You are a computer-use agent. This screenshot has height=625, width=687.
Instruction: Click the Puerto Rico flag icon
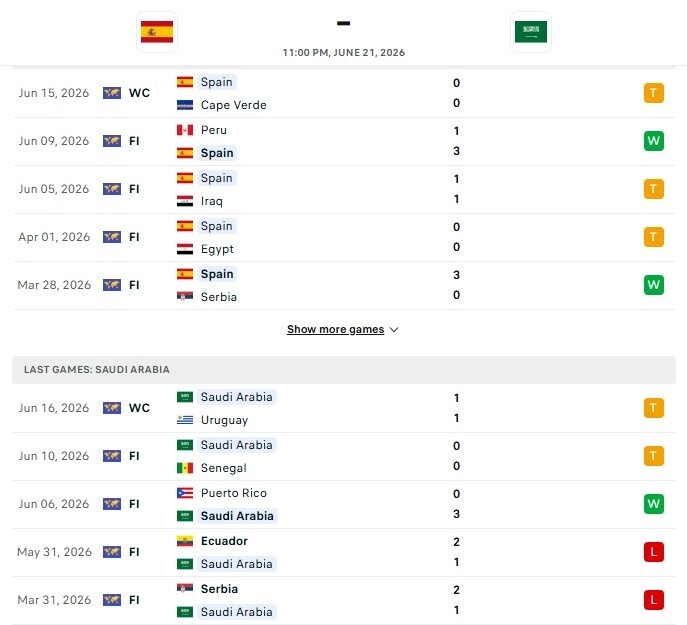click(185, 493)
